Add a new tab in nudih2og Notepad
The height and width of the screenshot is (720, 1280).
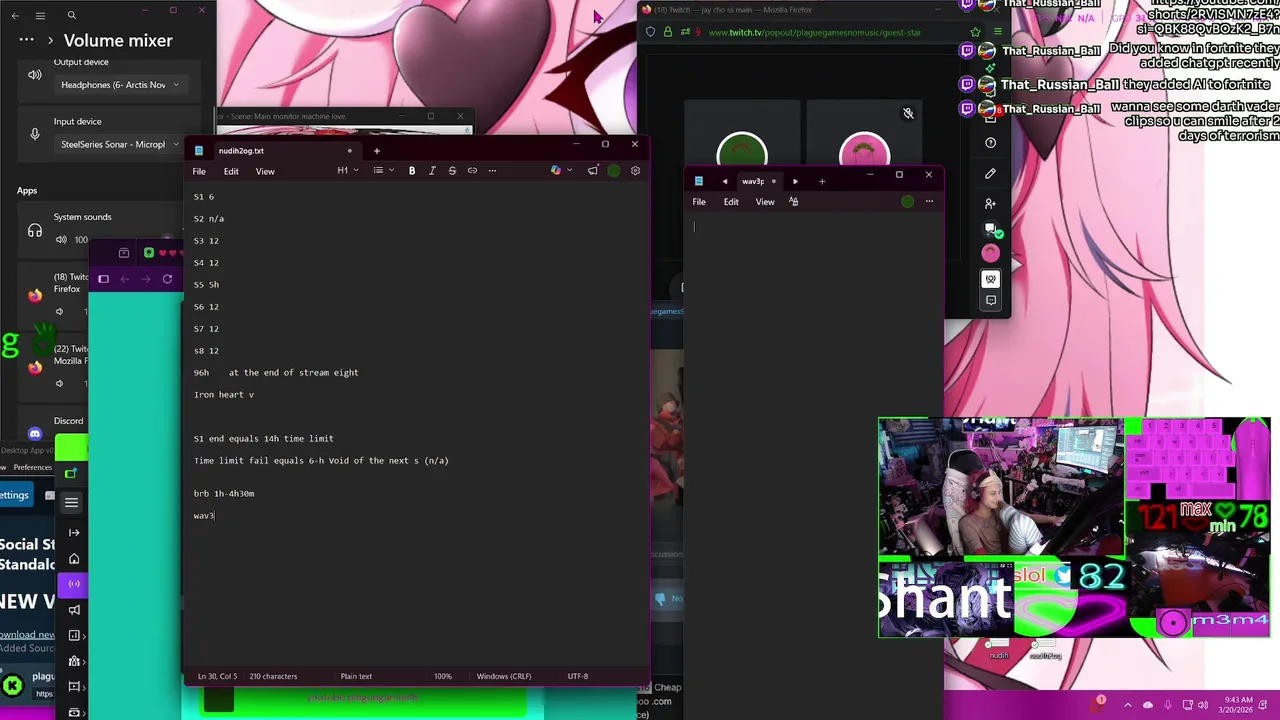click(x=377, y=151)
